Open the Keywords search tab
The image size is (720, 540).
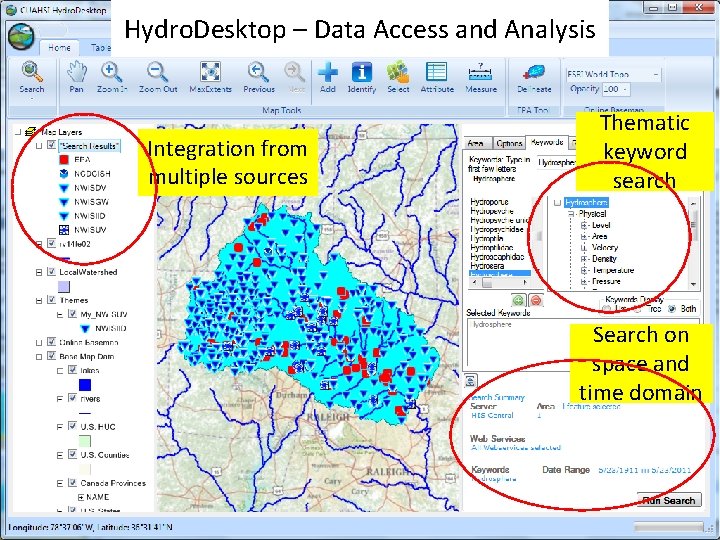pos(547,142)
